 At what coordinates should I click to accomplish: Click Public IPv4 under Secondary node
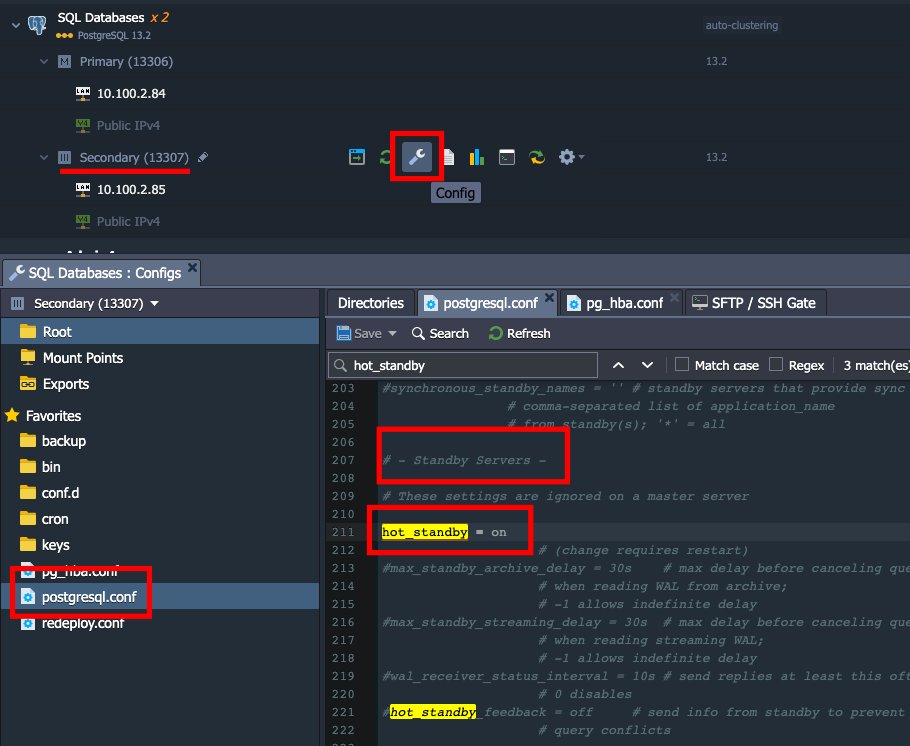(128, 221)
